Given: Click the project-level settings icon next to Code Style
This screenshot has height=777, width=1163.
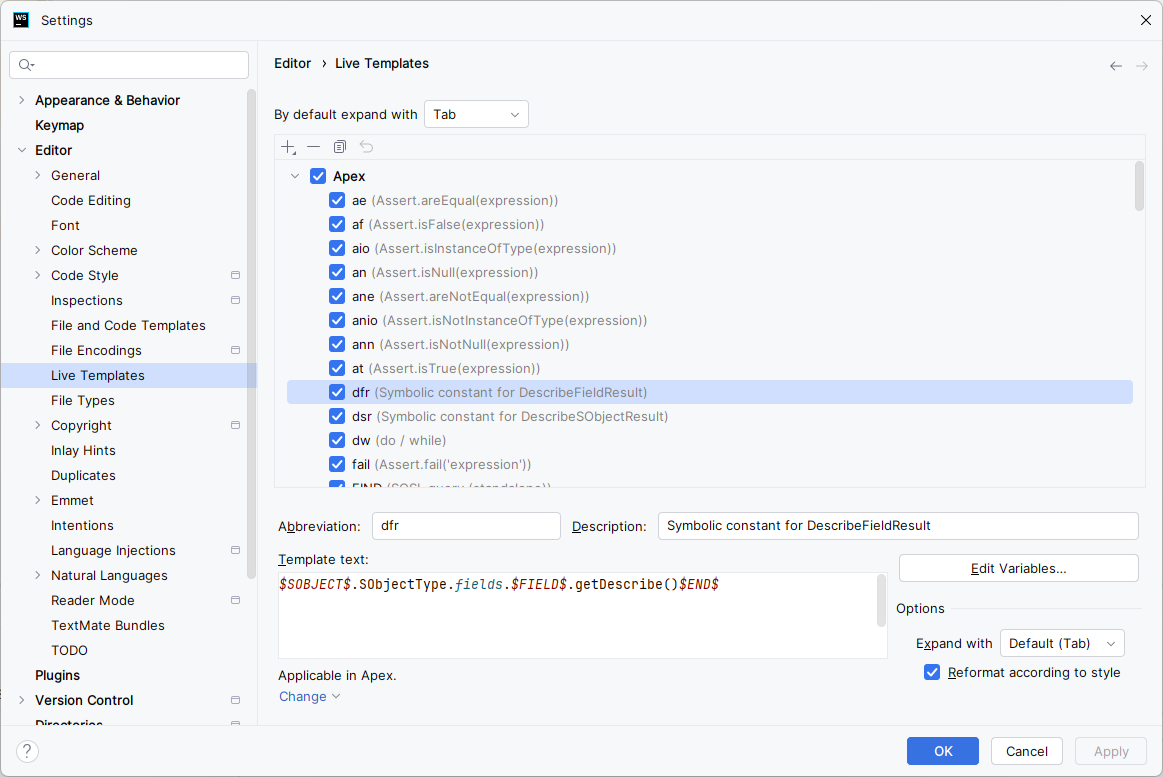Looking at the screenshot, I should pyautogui.click(x=235, y=275).
